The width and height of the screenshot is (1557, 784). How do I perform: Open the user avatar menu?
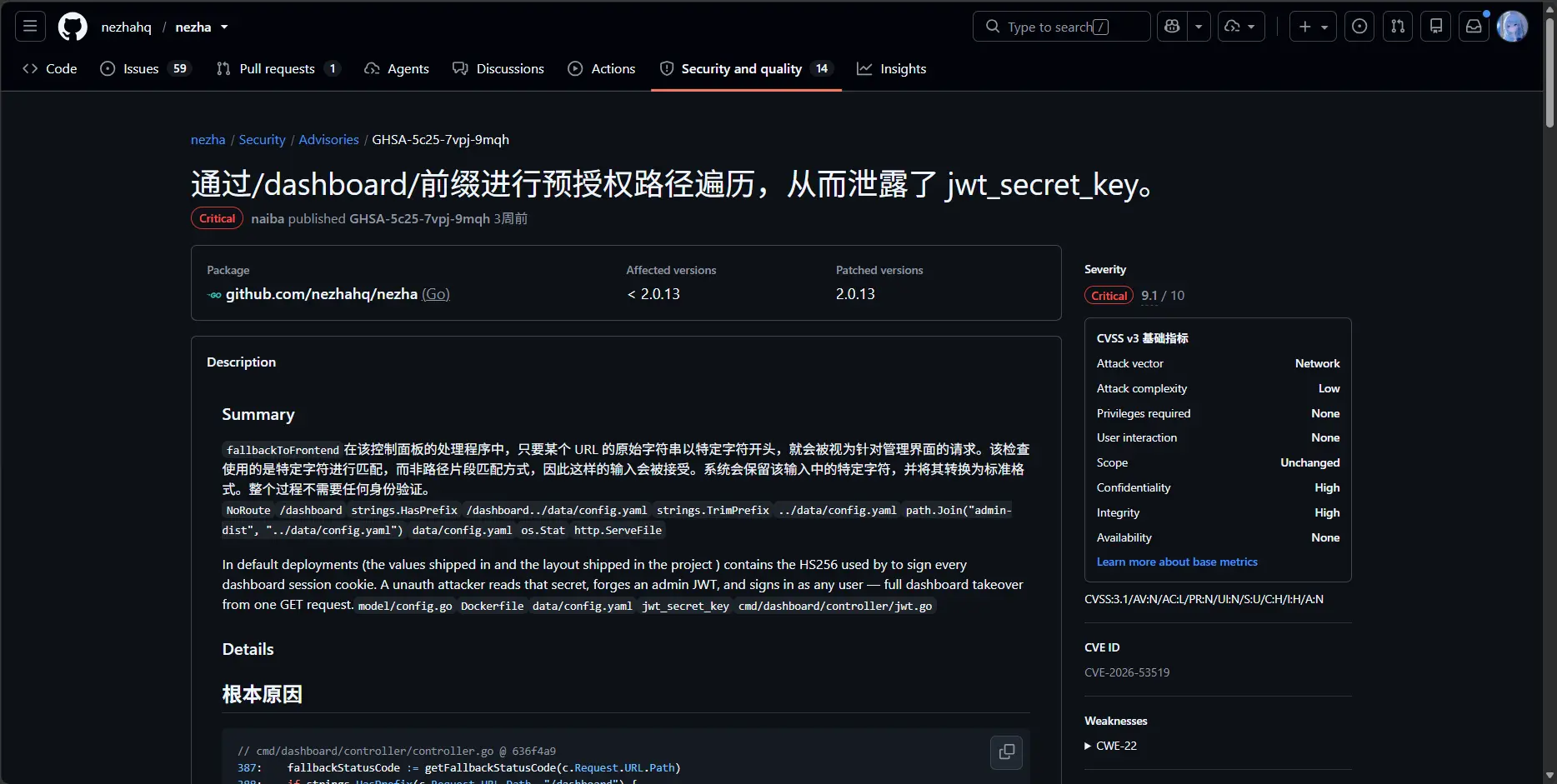(1512, 27)
